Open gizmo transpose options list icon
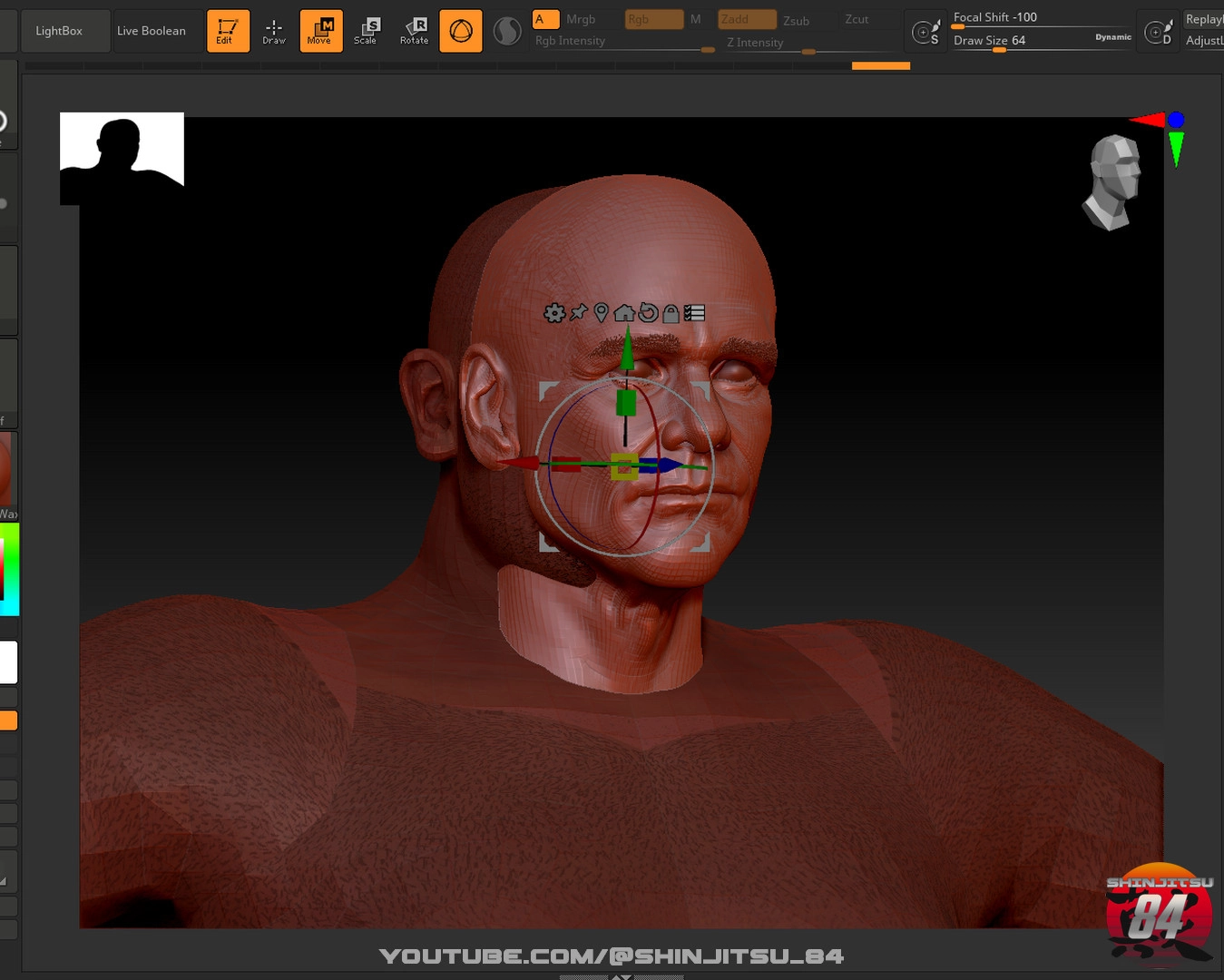Viewport: 1224px width, 980px height. (x=694, y=313)
